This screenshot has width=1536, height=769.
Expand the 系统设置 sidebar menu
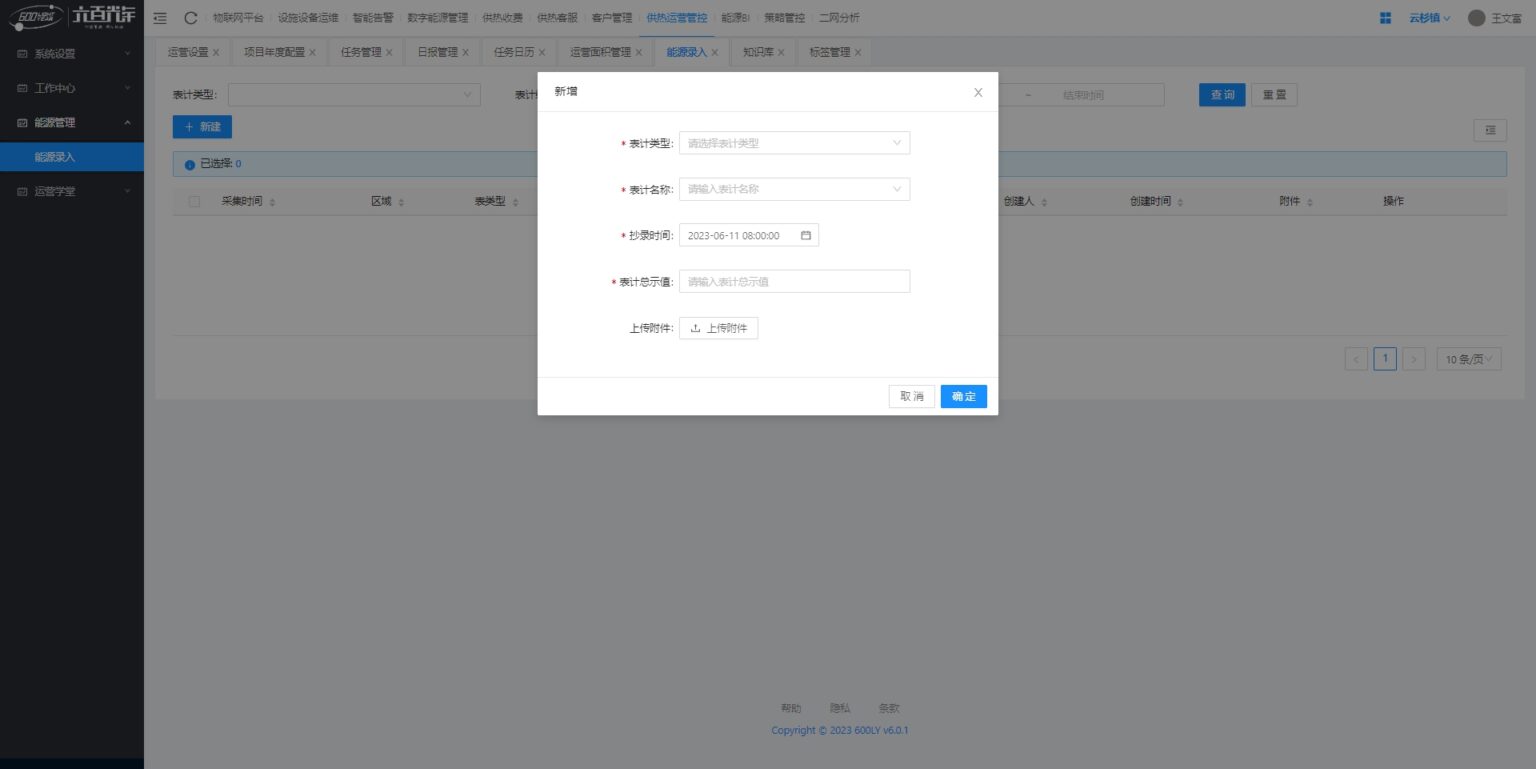72,54
